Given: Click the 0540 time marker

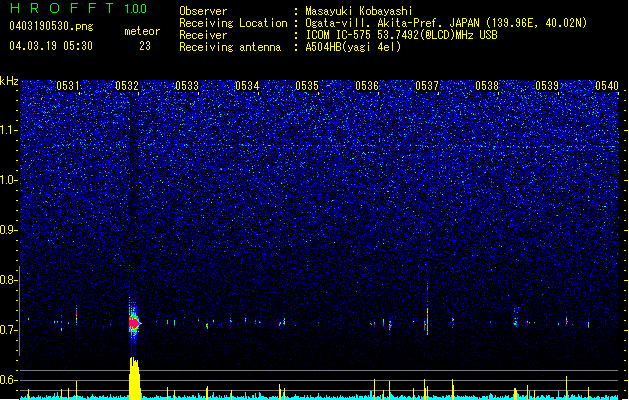Looking at the screenshot, I should click(x=607, y=86).
